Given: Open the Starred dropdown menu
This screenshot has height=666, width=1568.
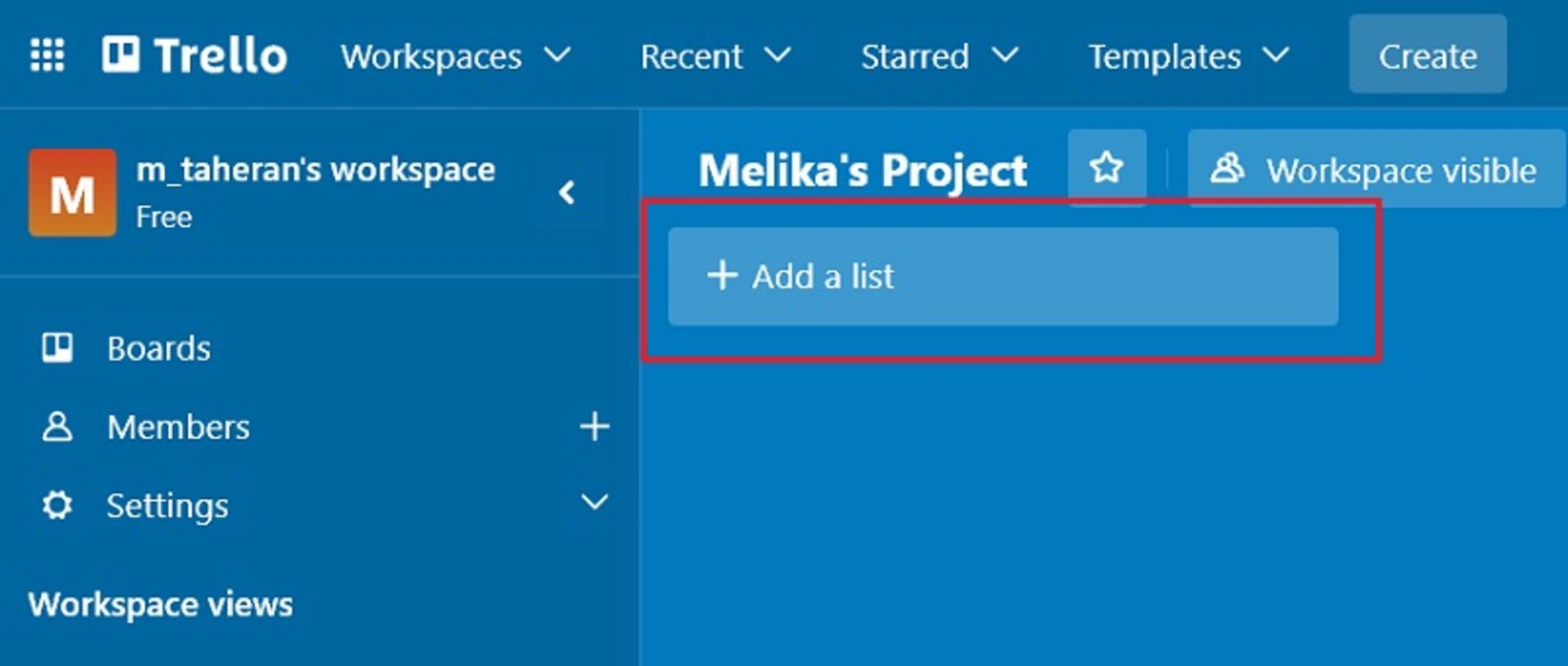Looking at the screenshot, I should [938, 56].
